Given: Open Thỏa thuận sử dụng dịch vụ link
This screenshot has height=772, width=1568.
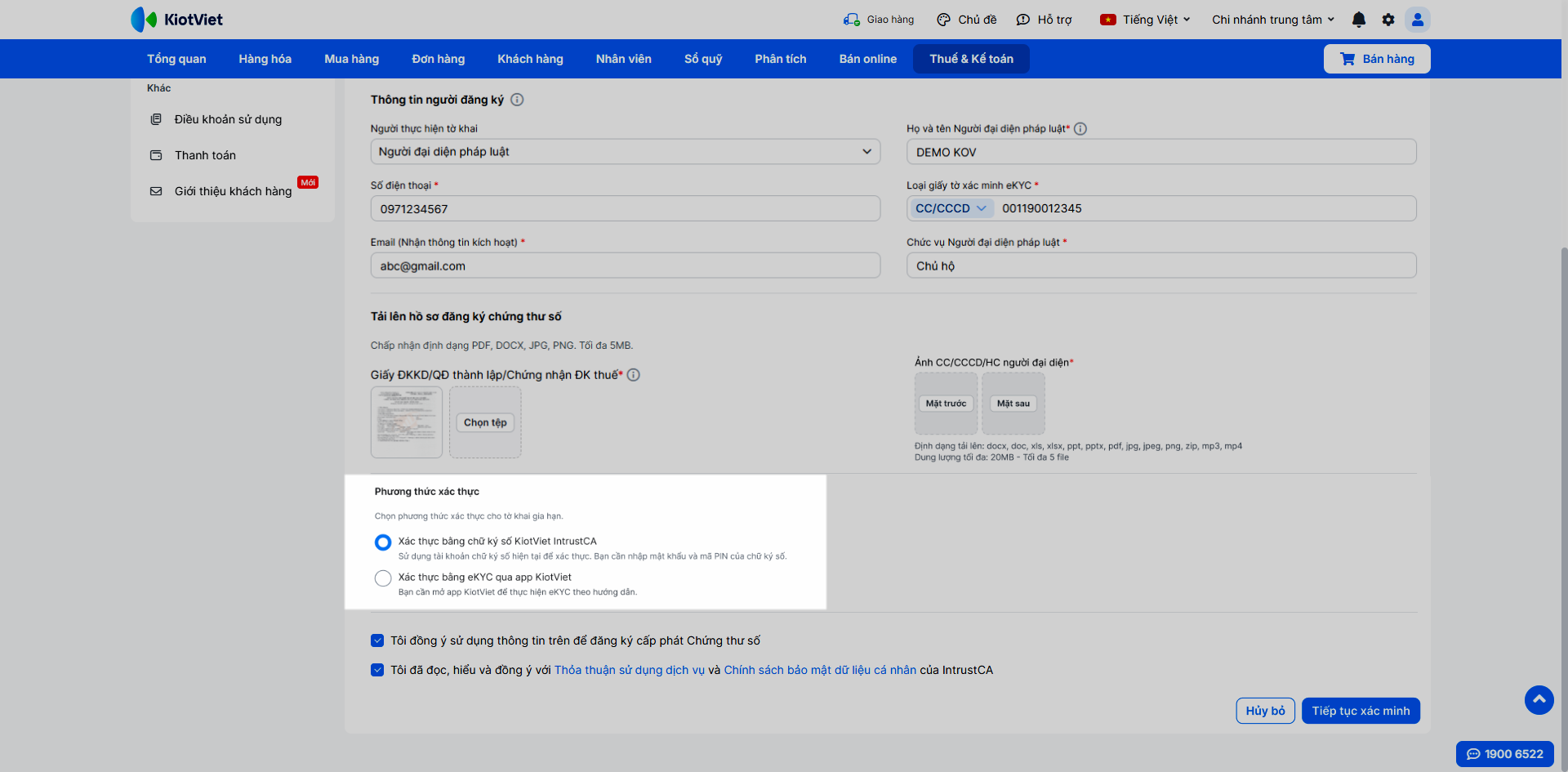Looking at the screenshot, I should 630,670.
